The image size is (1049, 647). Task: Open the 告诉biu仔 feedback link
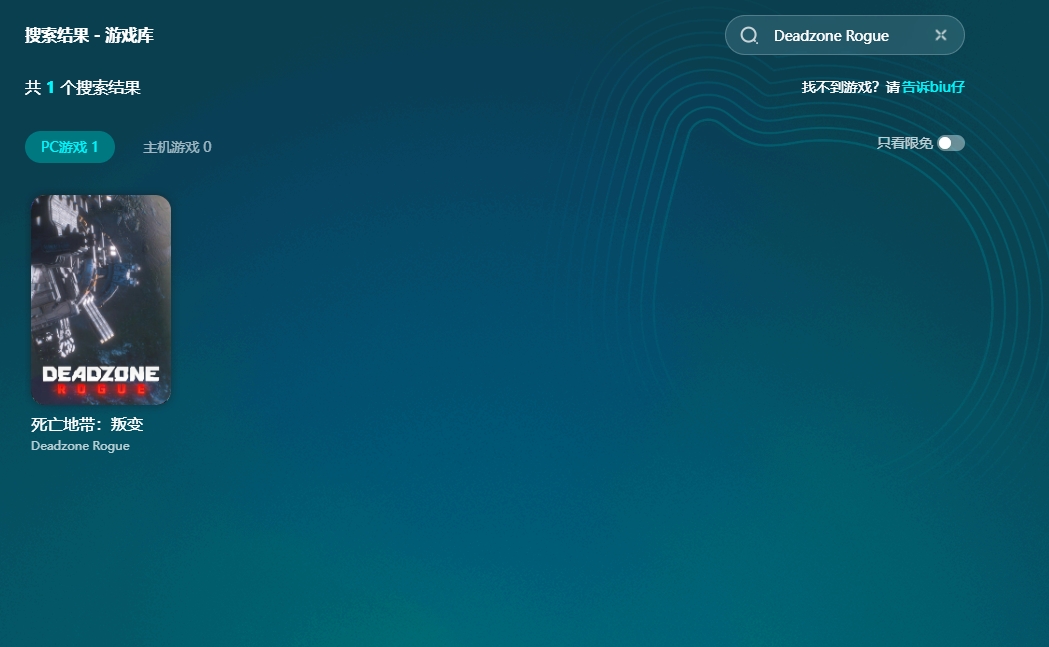click(x=933, y=88)
